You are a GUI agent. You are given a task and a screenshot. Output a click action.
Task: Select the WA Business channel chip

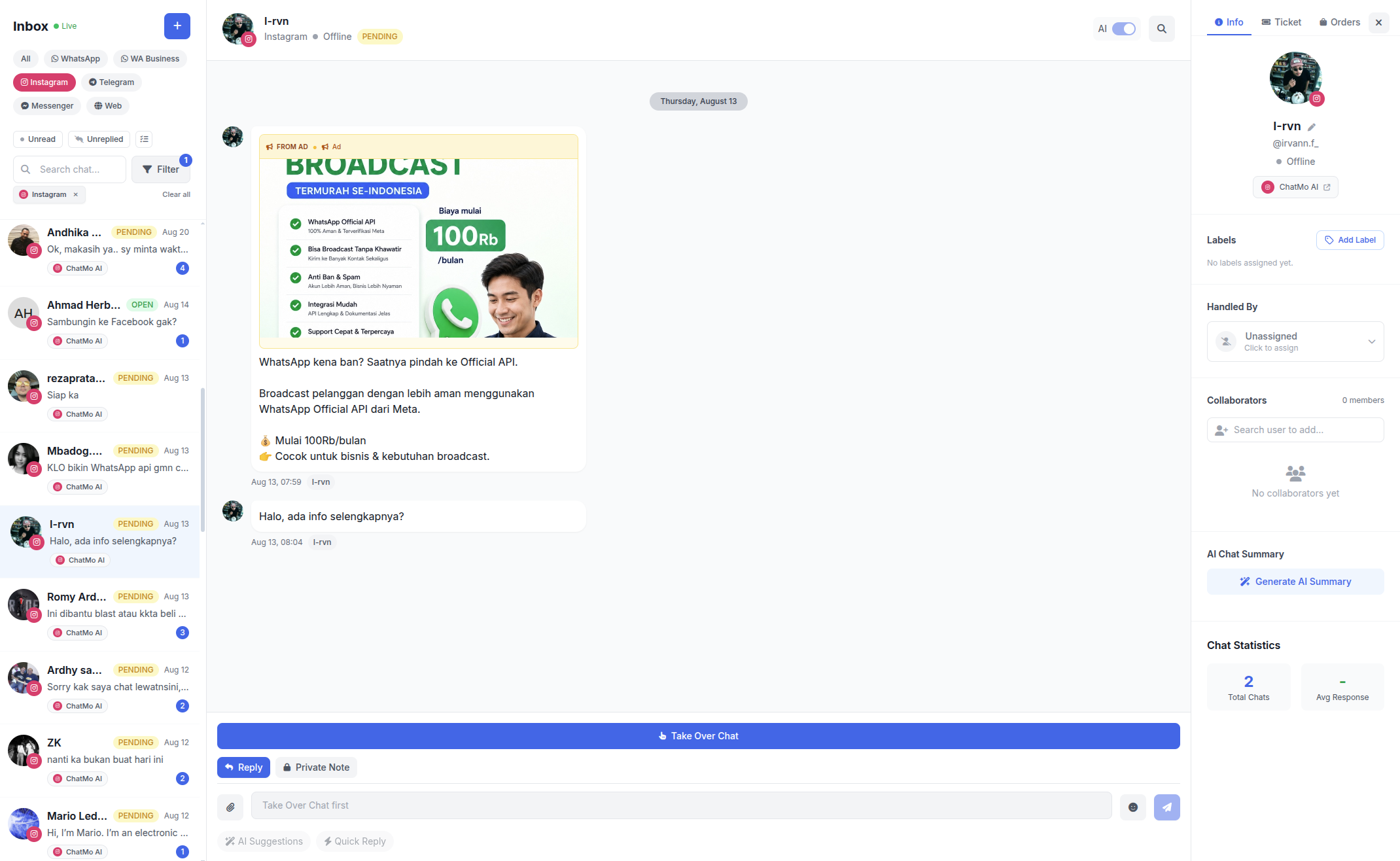150,59
